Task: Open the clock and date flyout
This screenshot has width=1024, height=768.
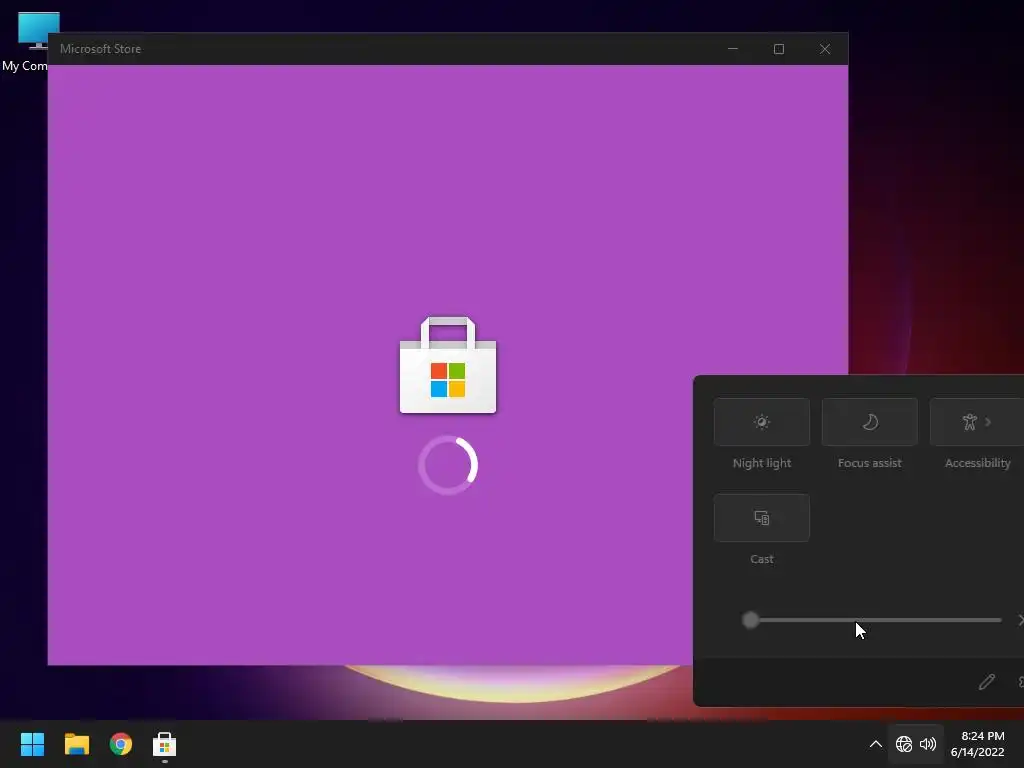Action: click(978, 744)
